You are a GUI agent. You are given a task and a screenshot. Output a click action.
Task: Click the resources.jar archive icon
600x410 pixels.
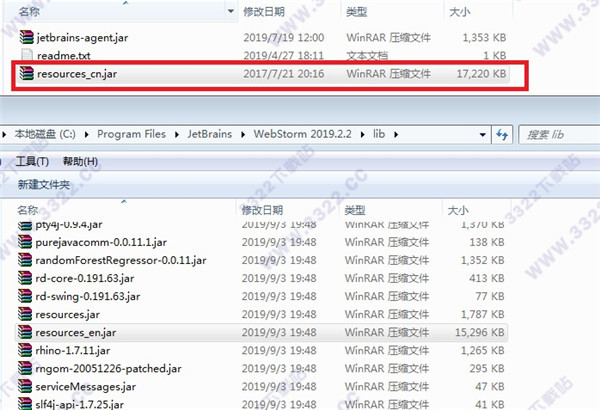click(25, 314)
